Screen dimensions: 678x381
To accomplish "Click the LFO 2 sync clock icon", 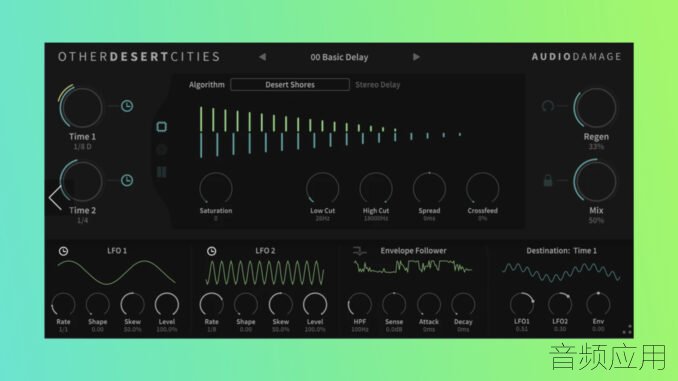I will tap(211, 251).
